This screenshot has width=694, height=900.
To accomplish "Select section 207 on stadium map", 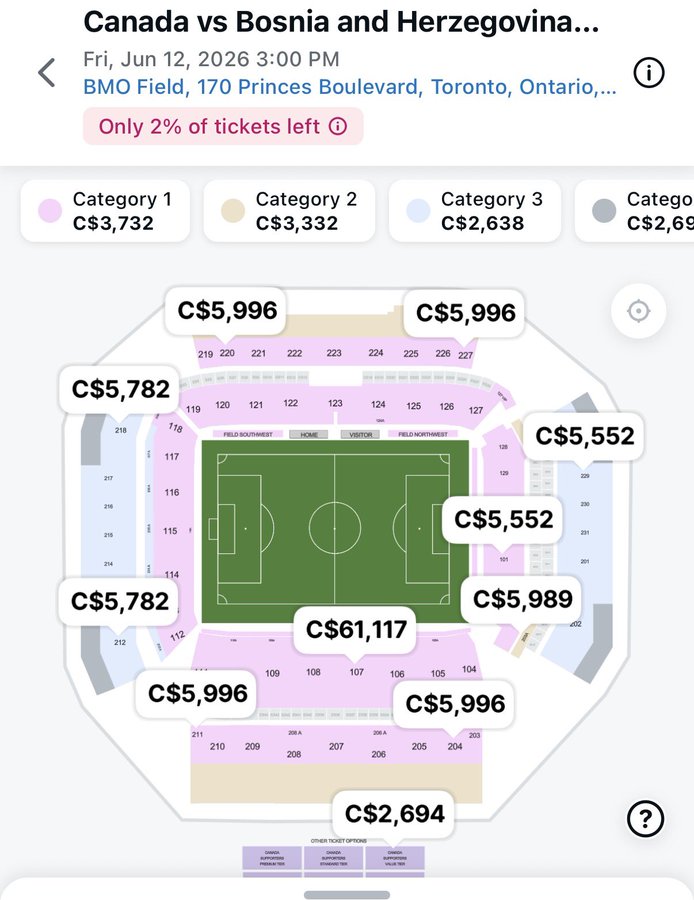I will pyautogui.click(x=336, y=746).
